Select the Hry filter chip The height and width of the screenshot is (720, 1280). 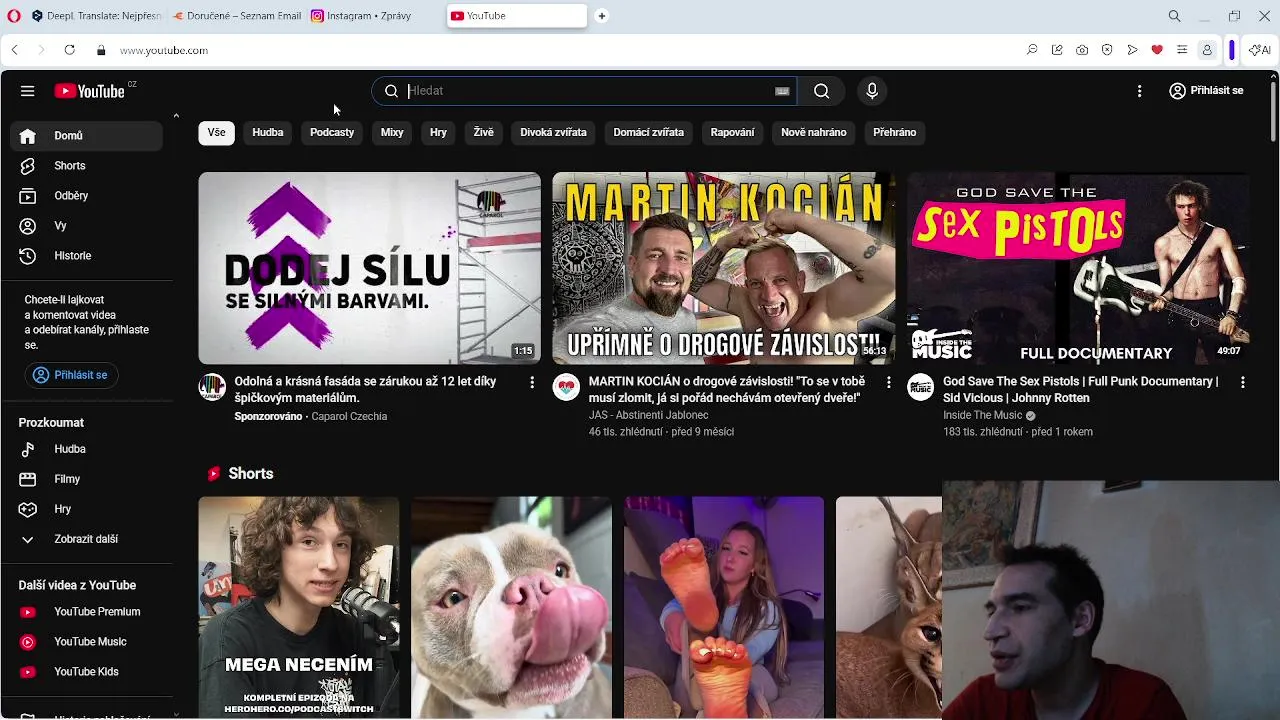(438, 132)
